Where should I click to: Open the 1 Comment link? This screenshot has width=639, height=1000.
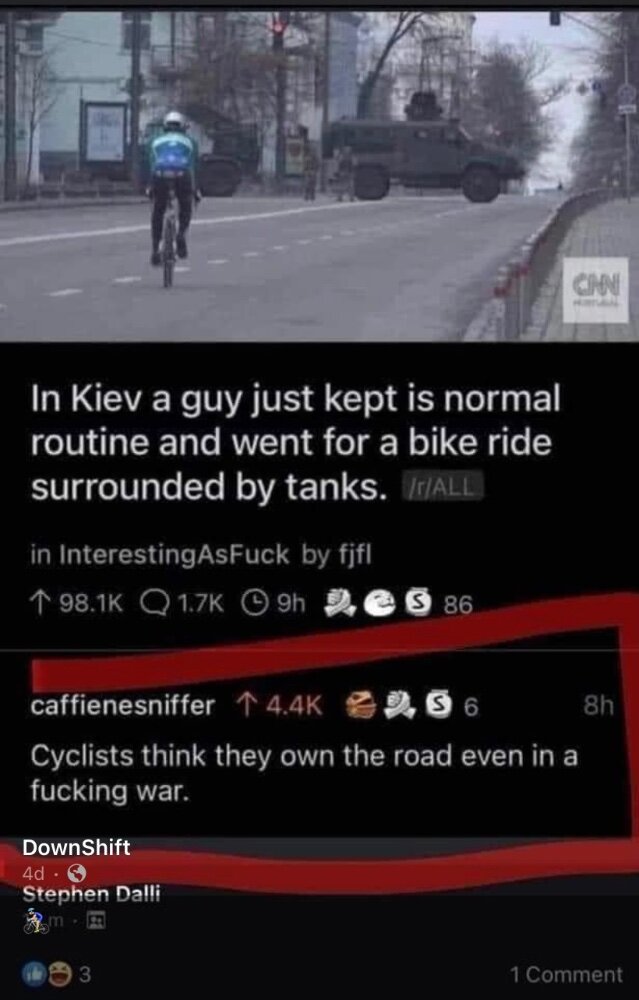coord(566,974)
